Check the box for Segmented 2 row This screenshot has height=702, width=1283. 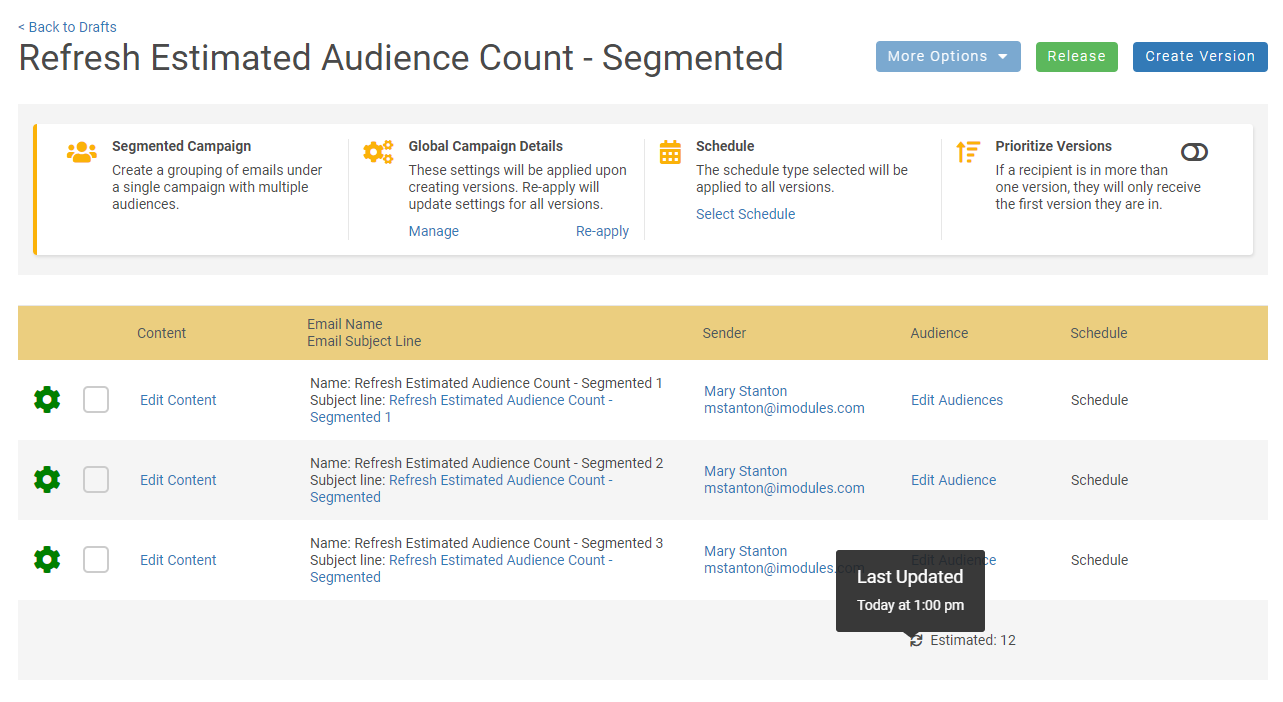click(96, 480)
